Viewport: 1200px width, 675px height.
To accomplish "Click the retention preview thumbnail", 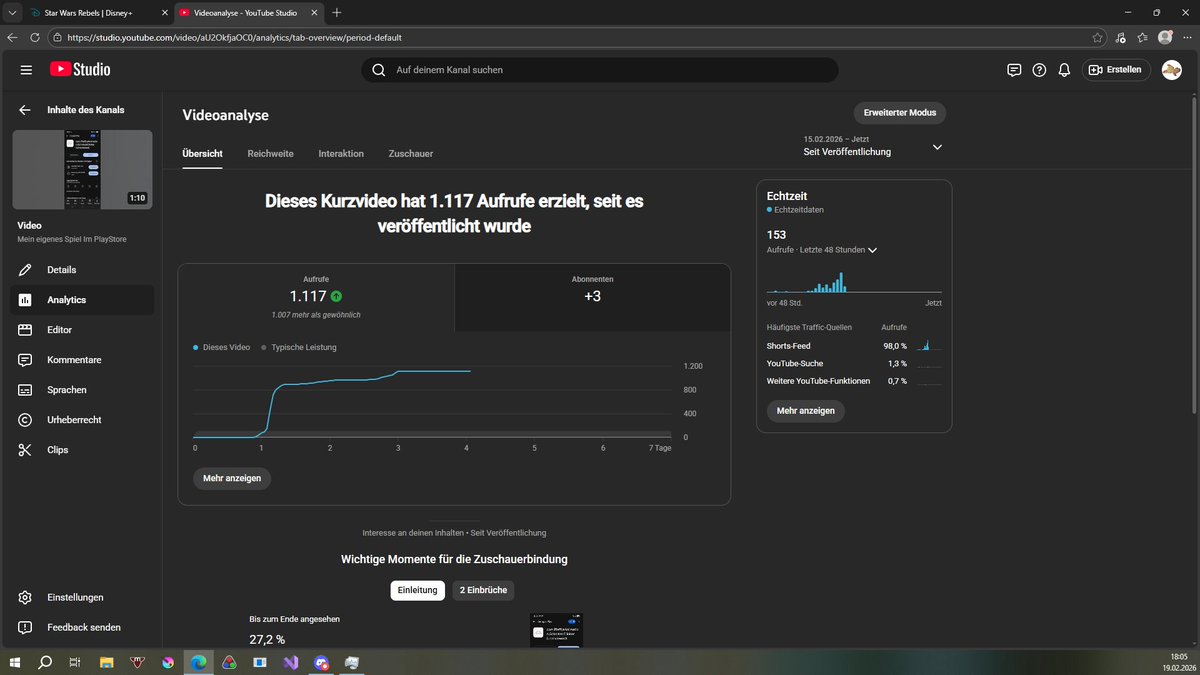I will 556,630.
